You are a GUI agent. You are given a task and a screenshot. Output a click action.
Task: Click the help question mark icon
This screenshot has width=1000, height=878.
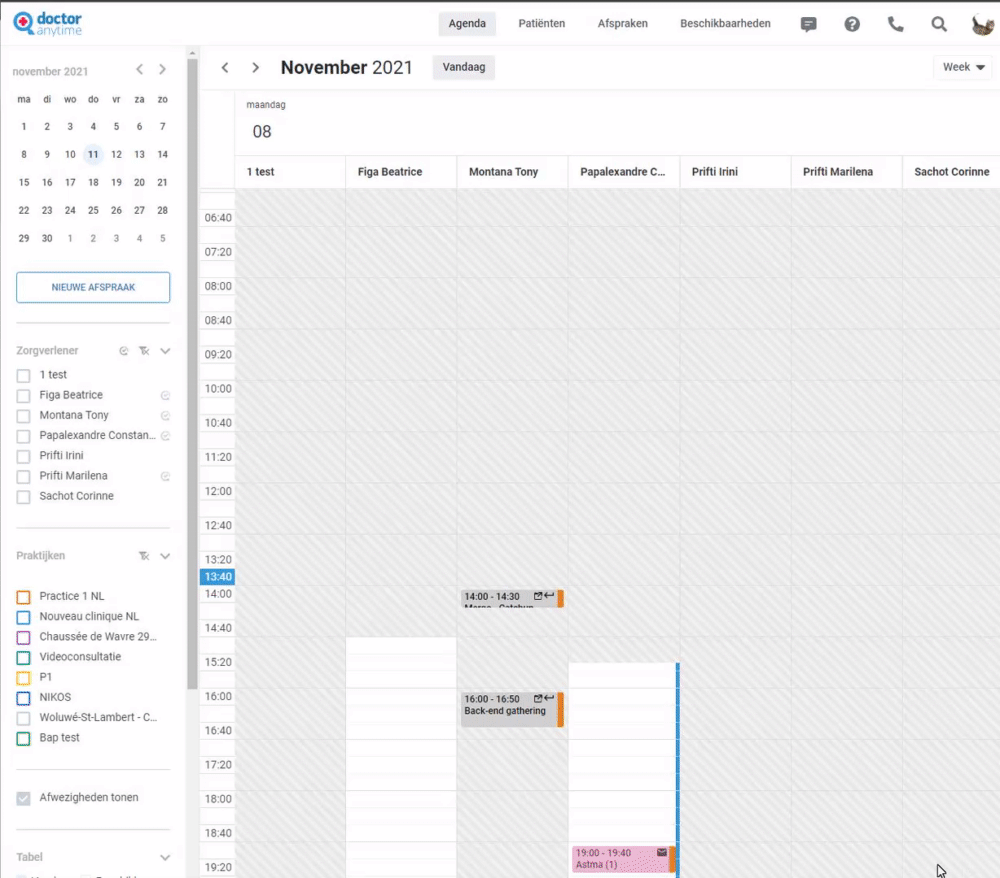pyautogui.click(x=852, y=24)
